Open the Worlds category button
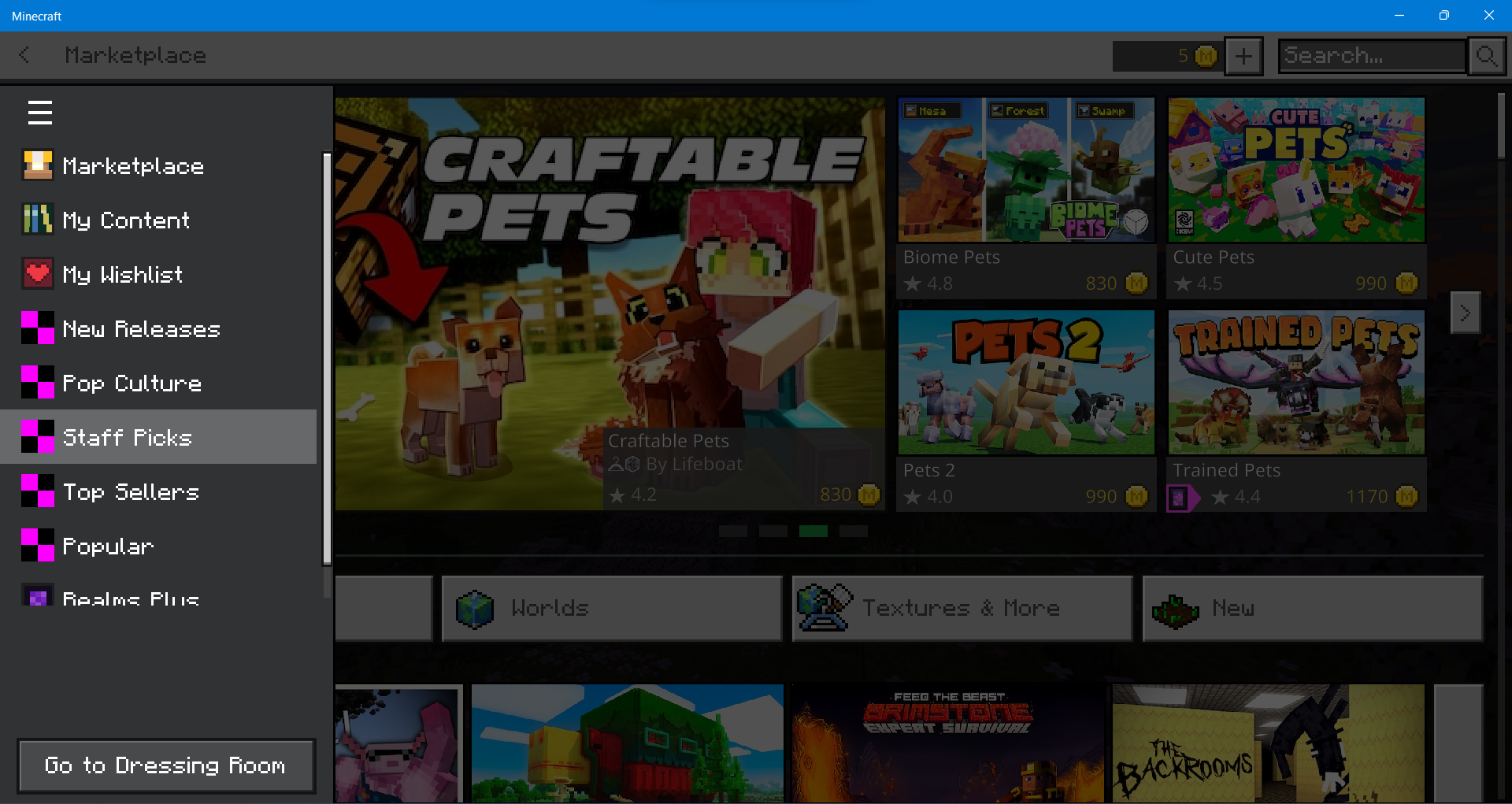This screenshot has height=804, width=1512. point(612,608)
